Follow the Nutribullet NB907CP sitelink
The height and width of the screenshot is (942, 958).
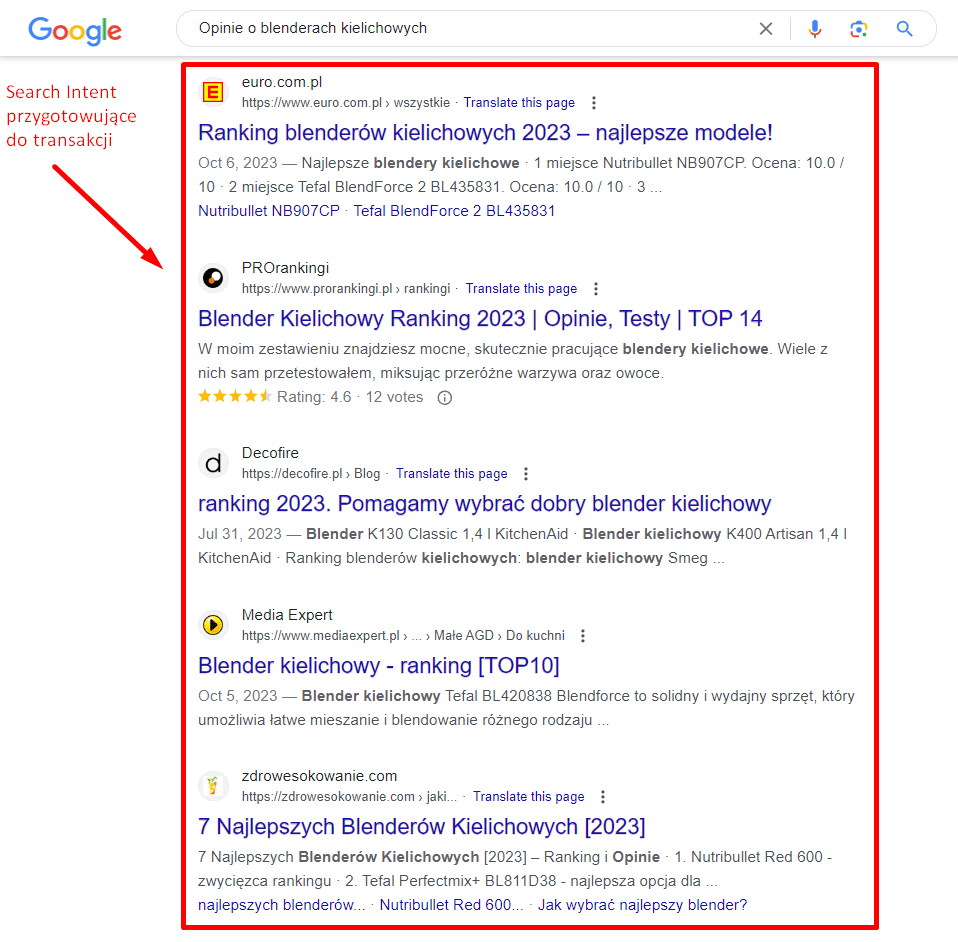(x=269, y=211)
